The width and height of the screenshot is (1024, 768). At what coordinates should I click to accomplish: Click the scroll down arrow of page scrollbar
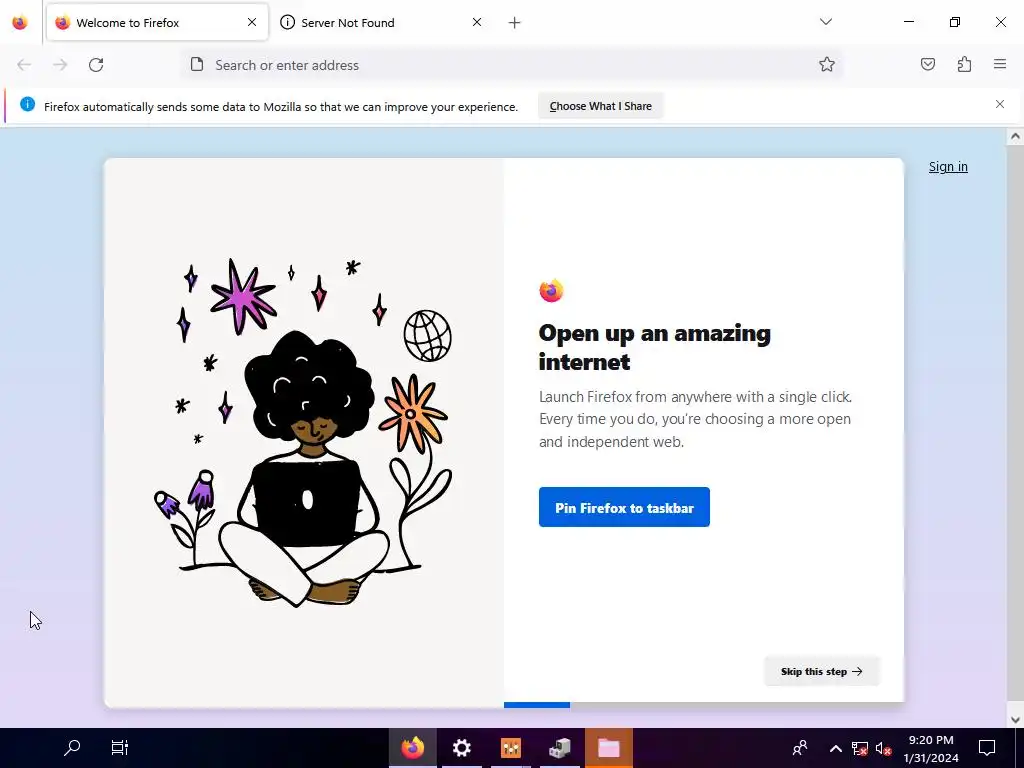pyautogui.click(x=1015, y=720)
